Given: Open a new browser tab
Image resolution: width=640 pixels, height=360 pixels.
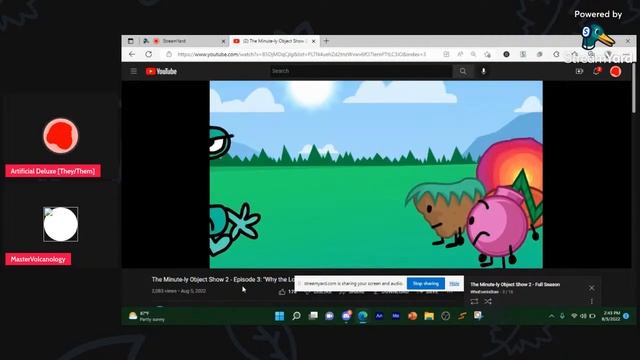Looking at the screenshot, I should point(326,41).
